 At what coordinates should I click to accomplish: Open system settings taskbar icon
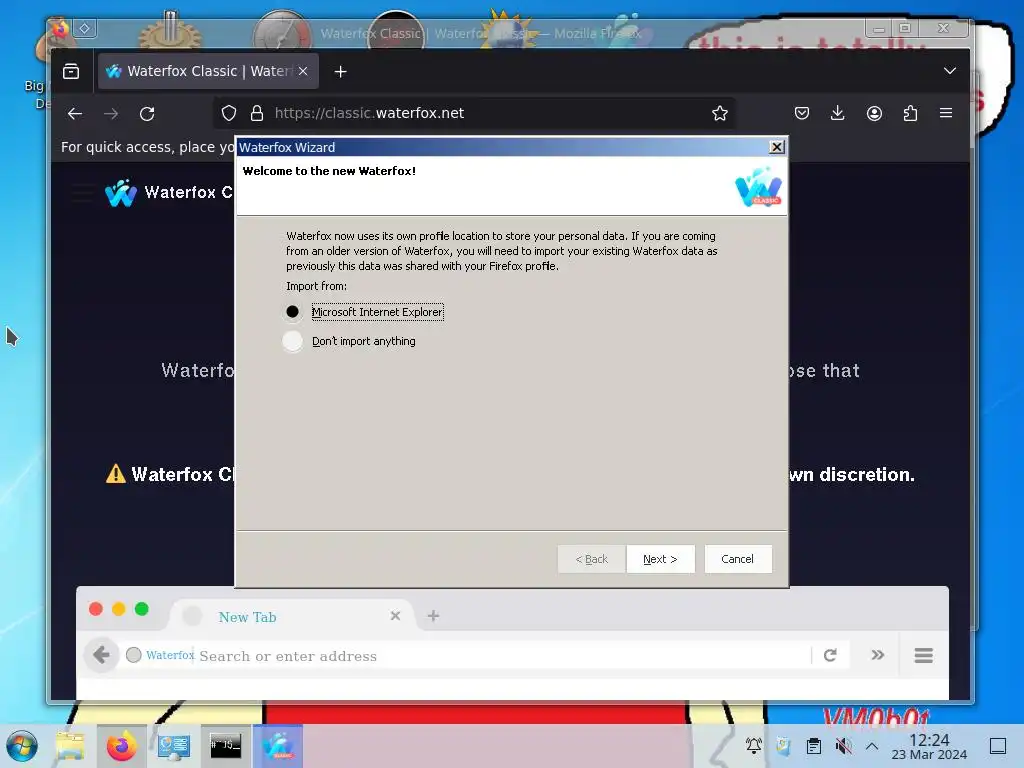tap(173, 746)
